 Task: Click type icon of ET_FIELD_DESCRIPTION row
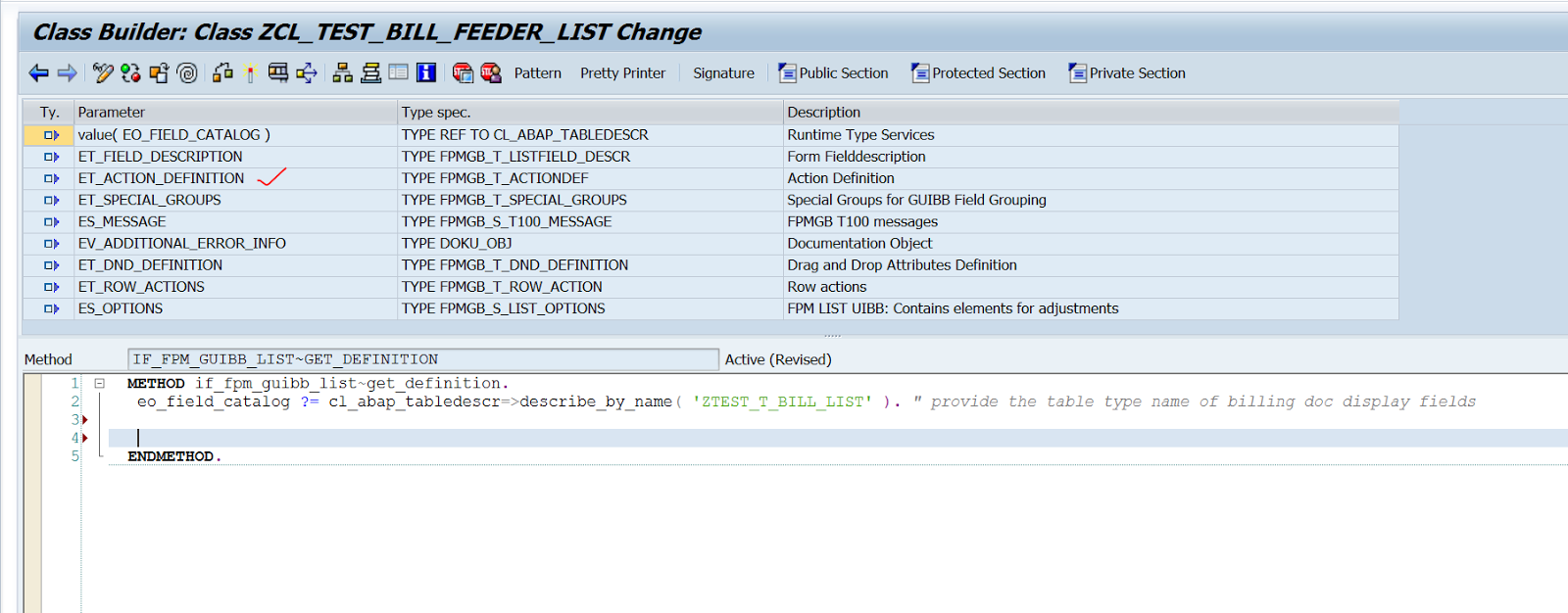tap(51, 157)
